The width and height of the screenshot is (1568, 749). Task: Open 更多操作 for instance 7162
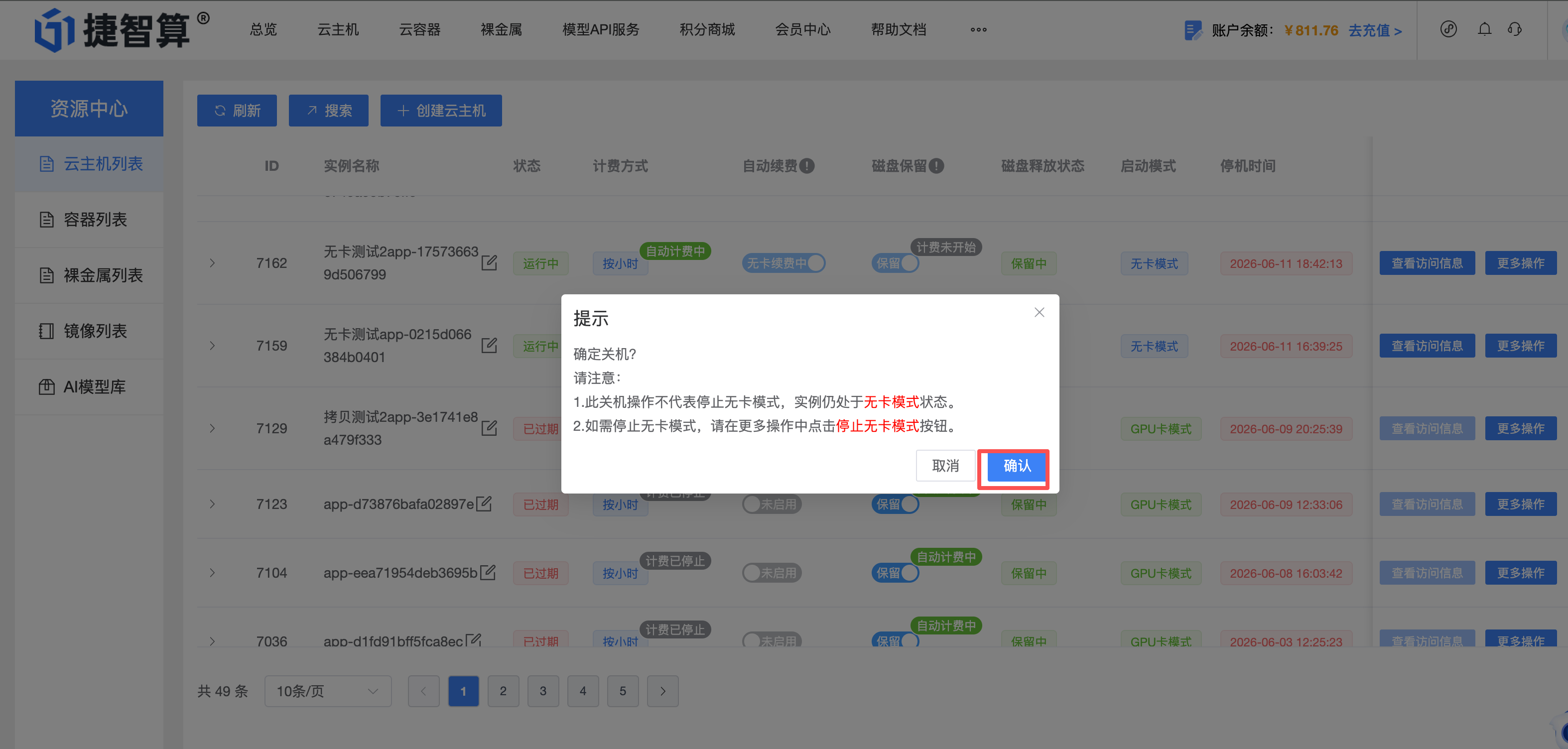click(x=1521, y=263)
